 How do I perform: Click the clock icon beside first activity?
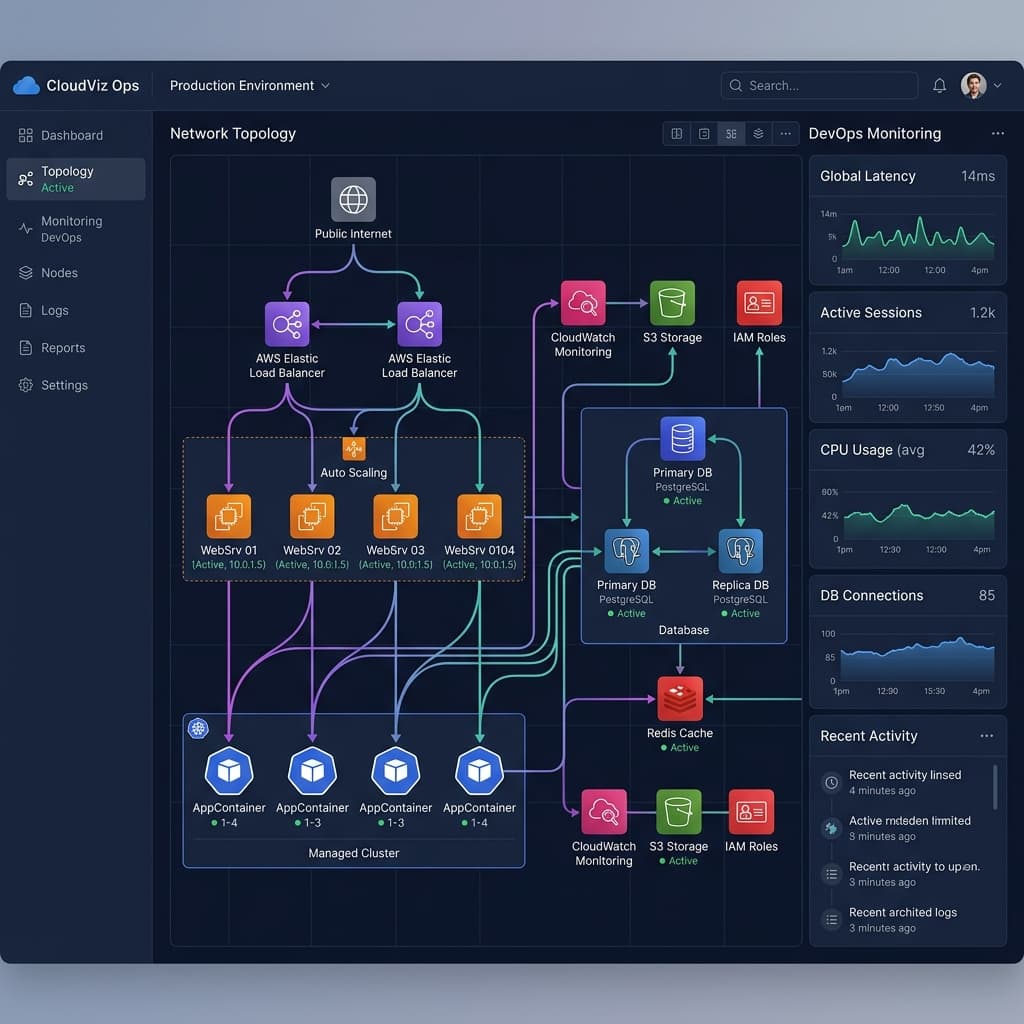(831, 782)
